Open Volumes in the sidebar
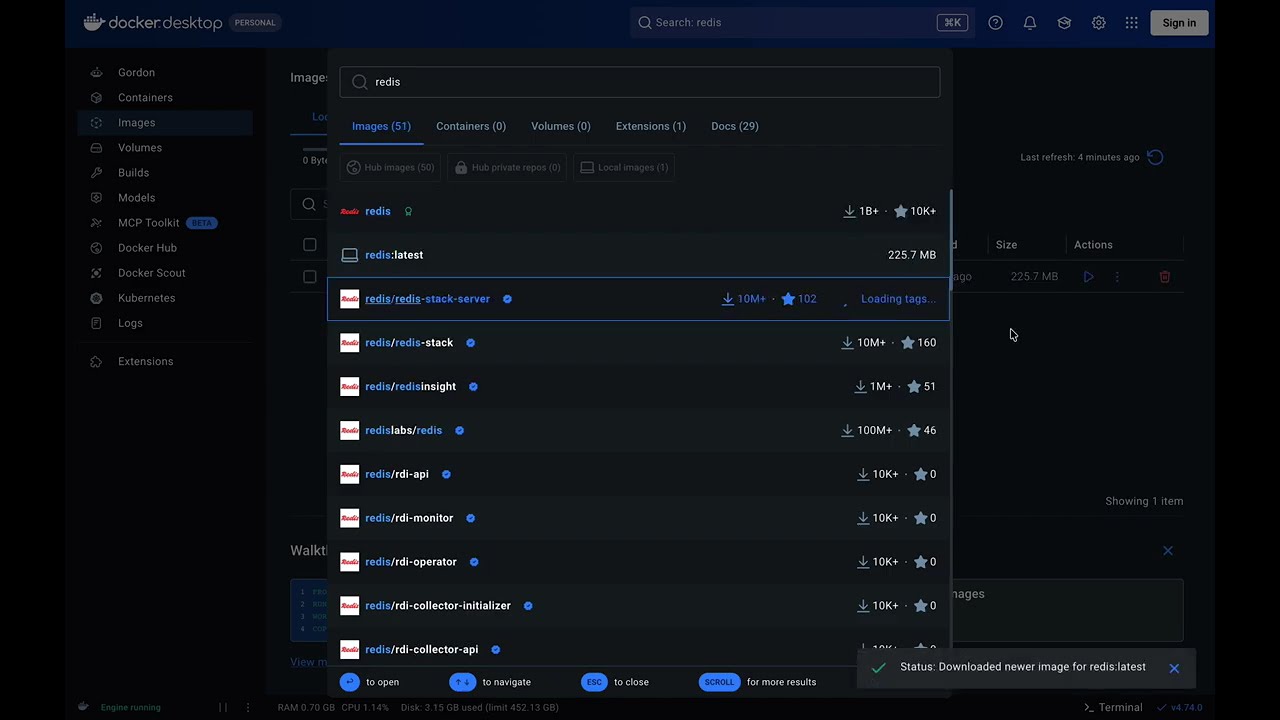 tap(139, 148)
